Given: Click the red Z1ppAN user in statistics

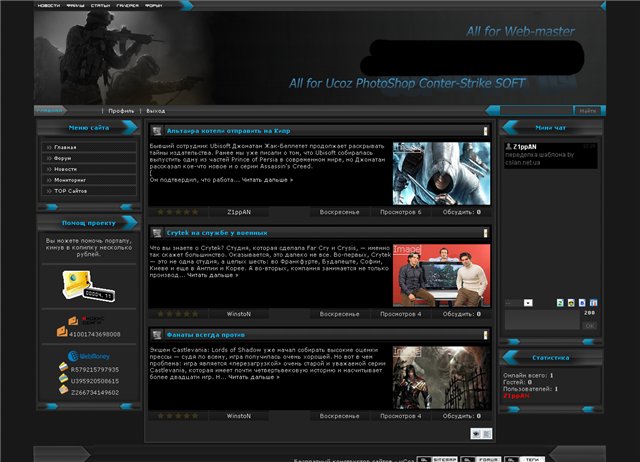Looking at the screenshot, I should click(x=516, y=396).
